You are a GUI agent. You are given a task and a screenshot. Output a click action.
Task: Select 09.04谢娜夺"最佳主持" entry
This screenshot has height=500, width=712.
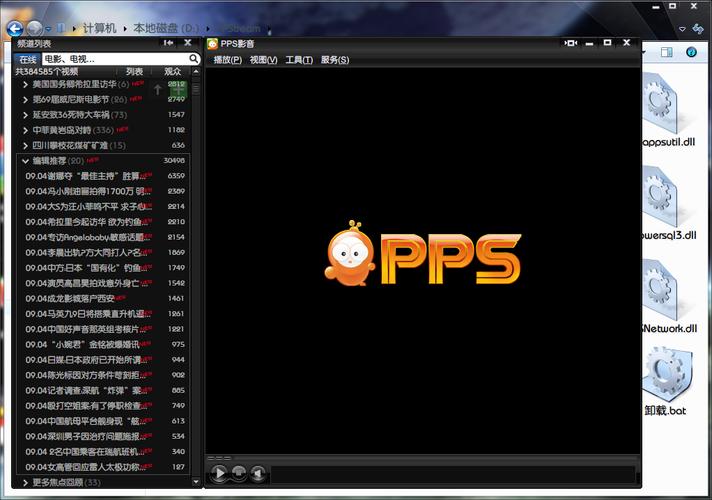pyautogui.click(x=104, y=176)
